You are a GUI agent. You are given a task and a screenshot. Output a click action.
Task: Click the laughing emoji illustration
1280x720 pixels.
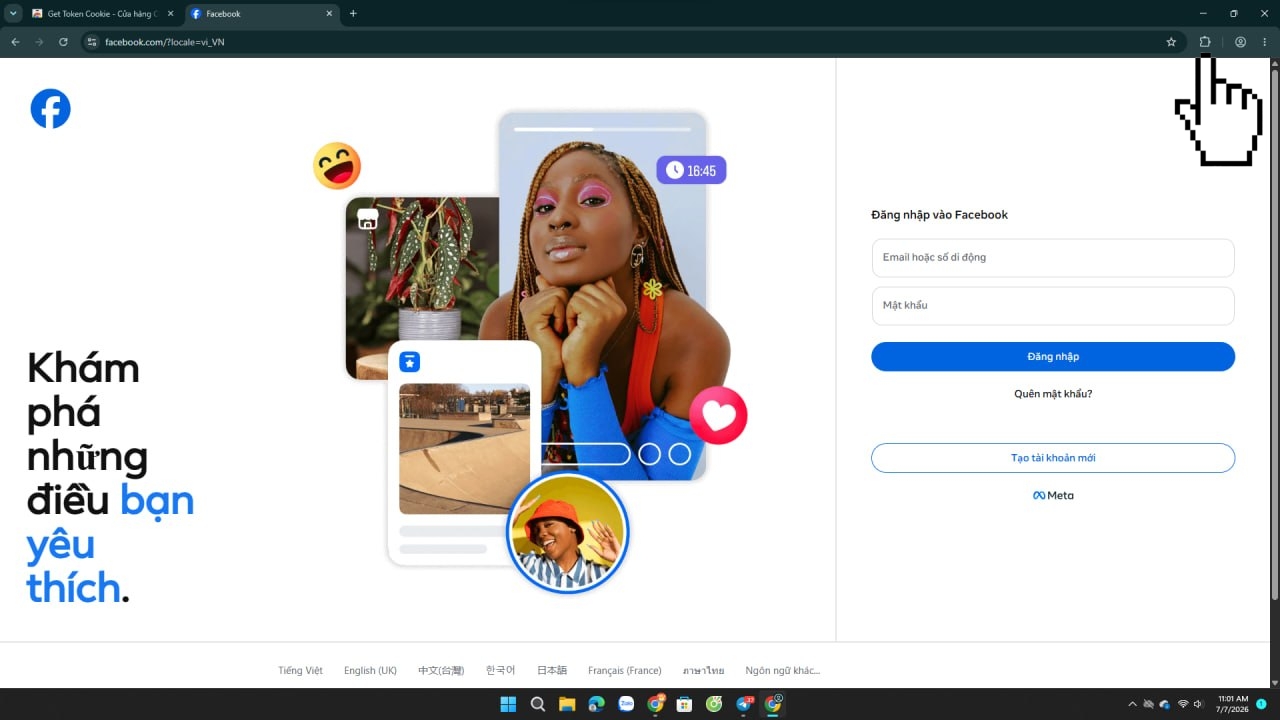(x=337, y=166)
